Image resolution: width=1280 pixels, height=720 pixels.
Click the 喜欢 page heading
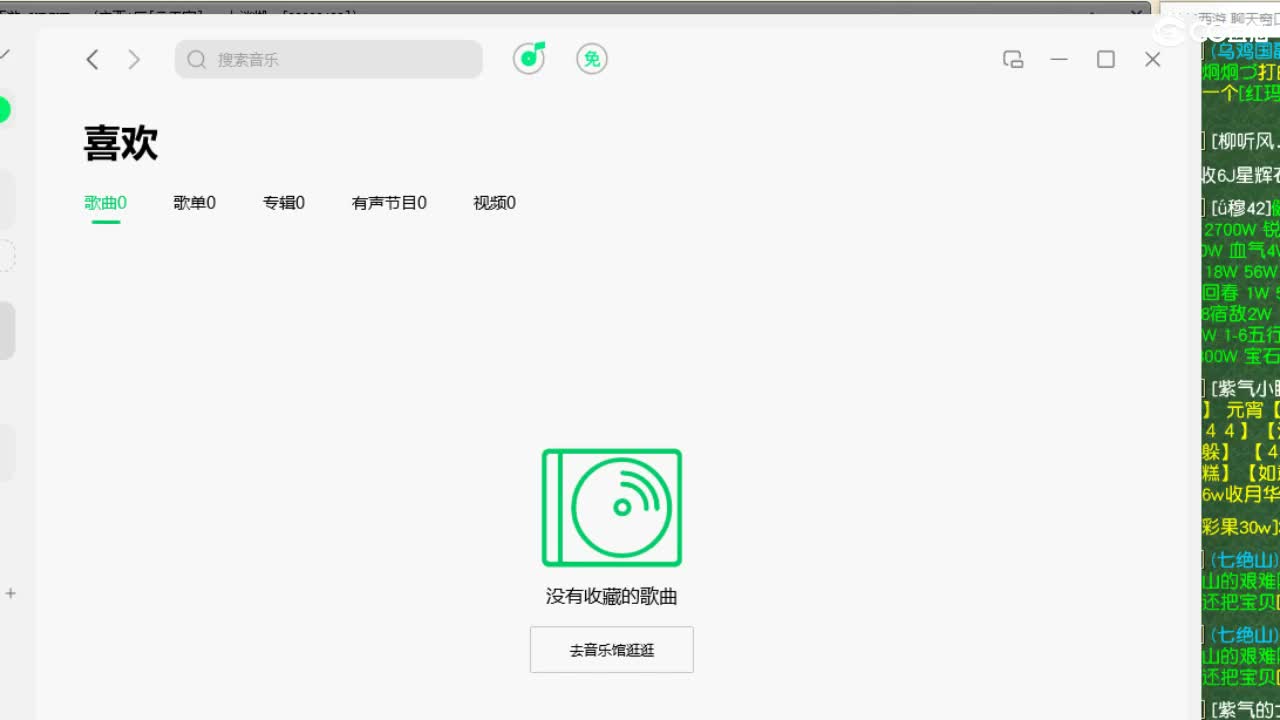pos(121,144)
